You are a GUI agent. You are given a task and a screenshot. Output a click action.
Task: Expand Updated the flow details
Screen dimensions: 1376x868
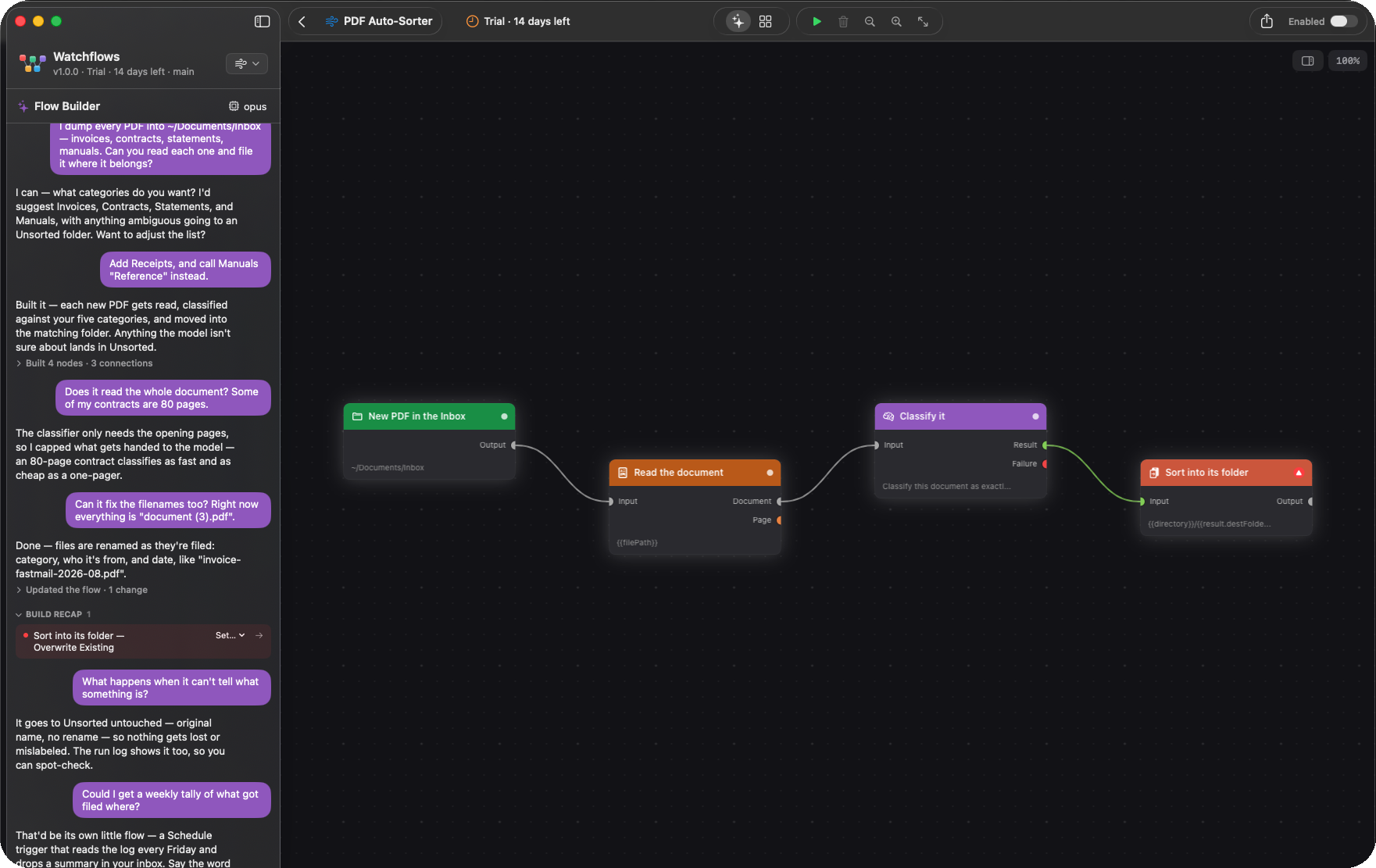pos(82,590)
